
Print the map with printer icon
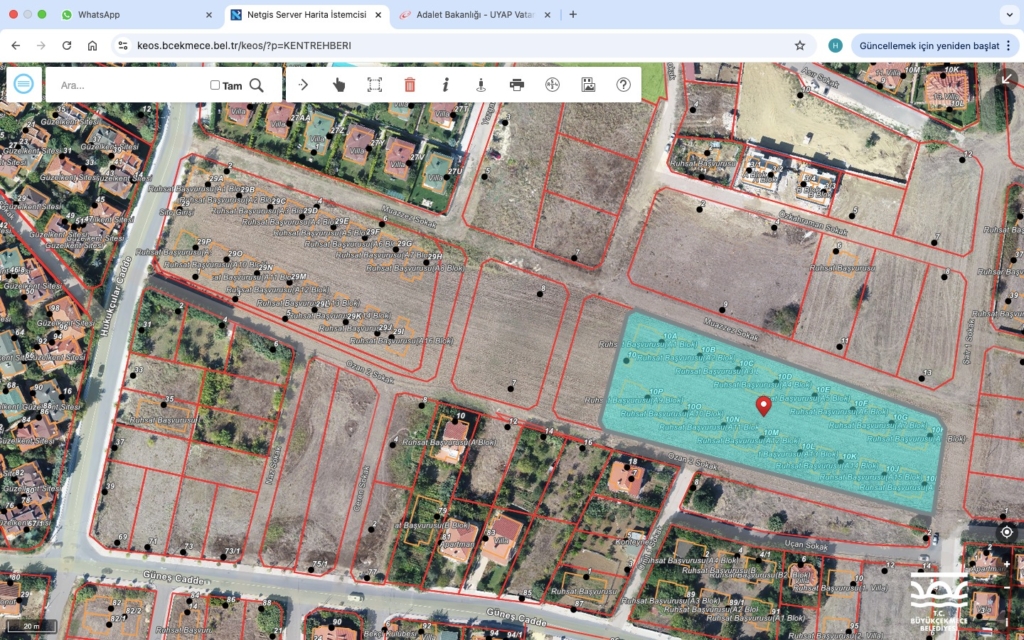click(x=517, y=85)
